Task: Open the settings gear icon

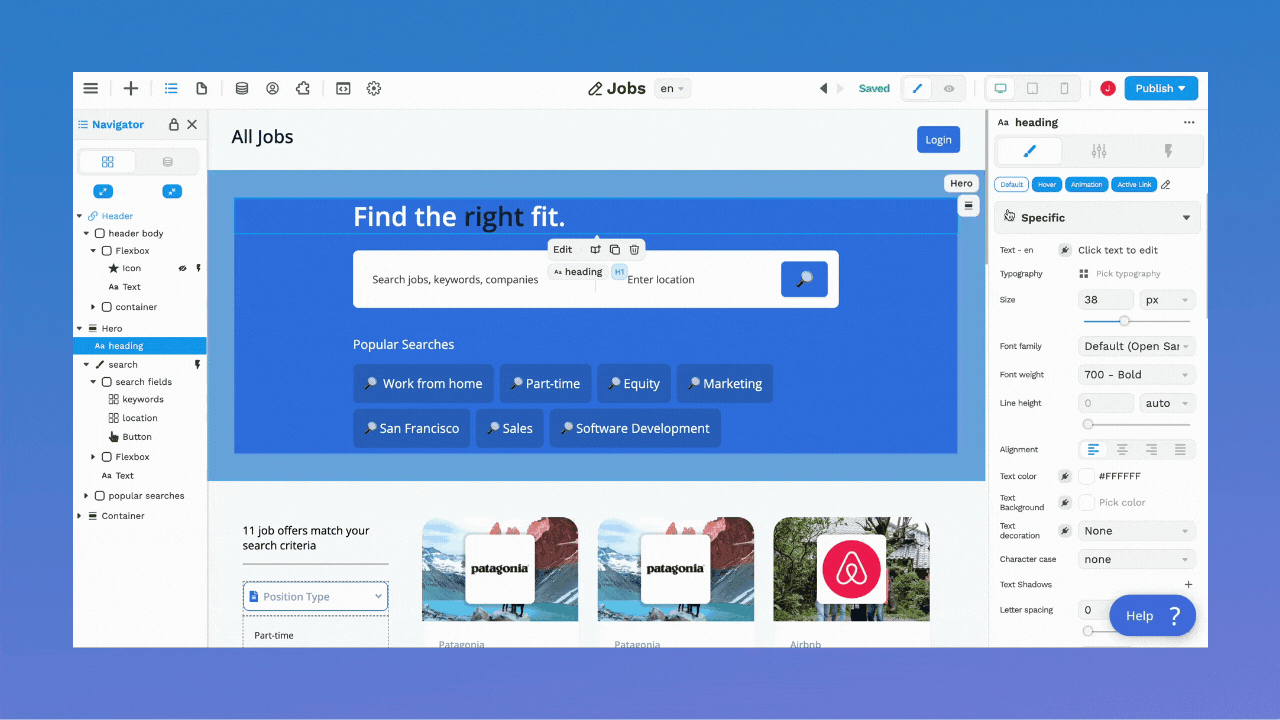Action: 374,88
